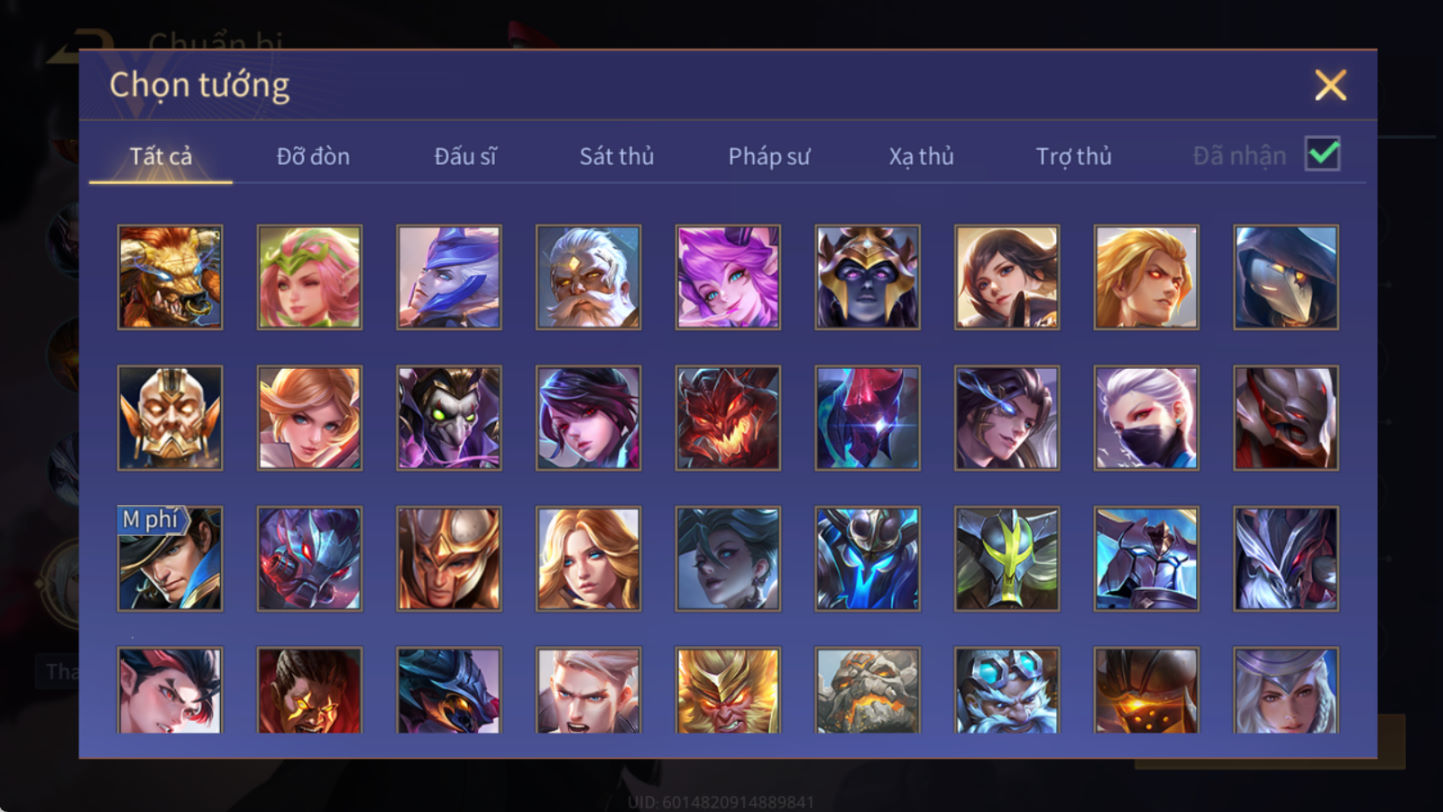Show the Pháp sư hero list
Screen dimensions: 1443x812
769,156
